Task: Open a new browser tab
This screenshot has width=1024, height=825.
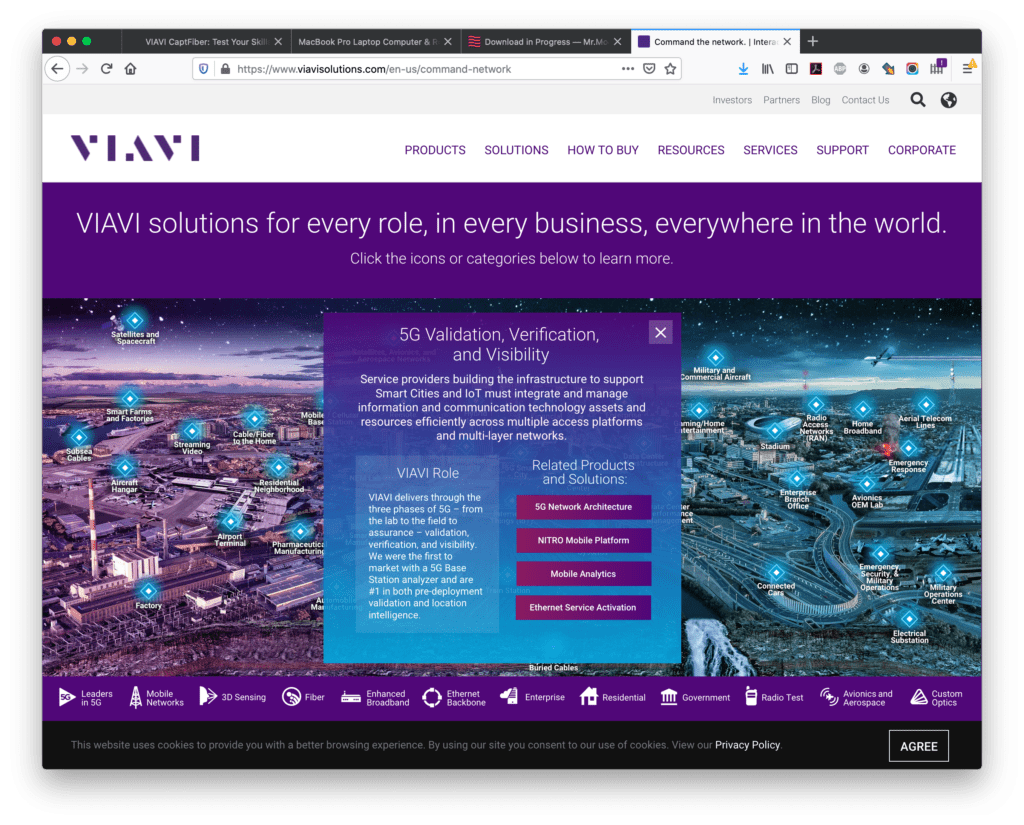Action: pos(812,41)
